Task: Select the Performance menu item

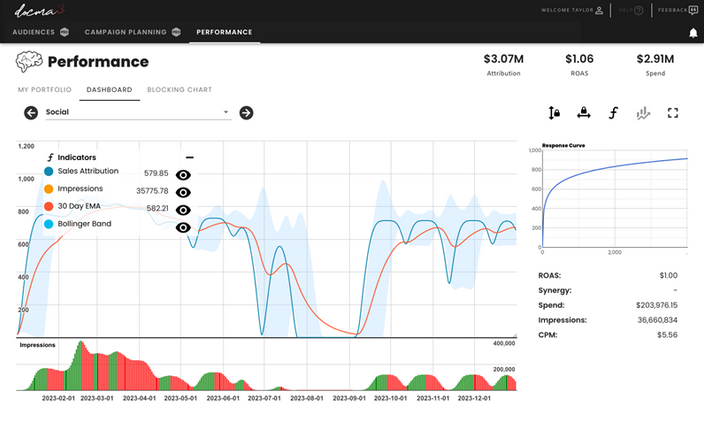Action: point(224,32)
